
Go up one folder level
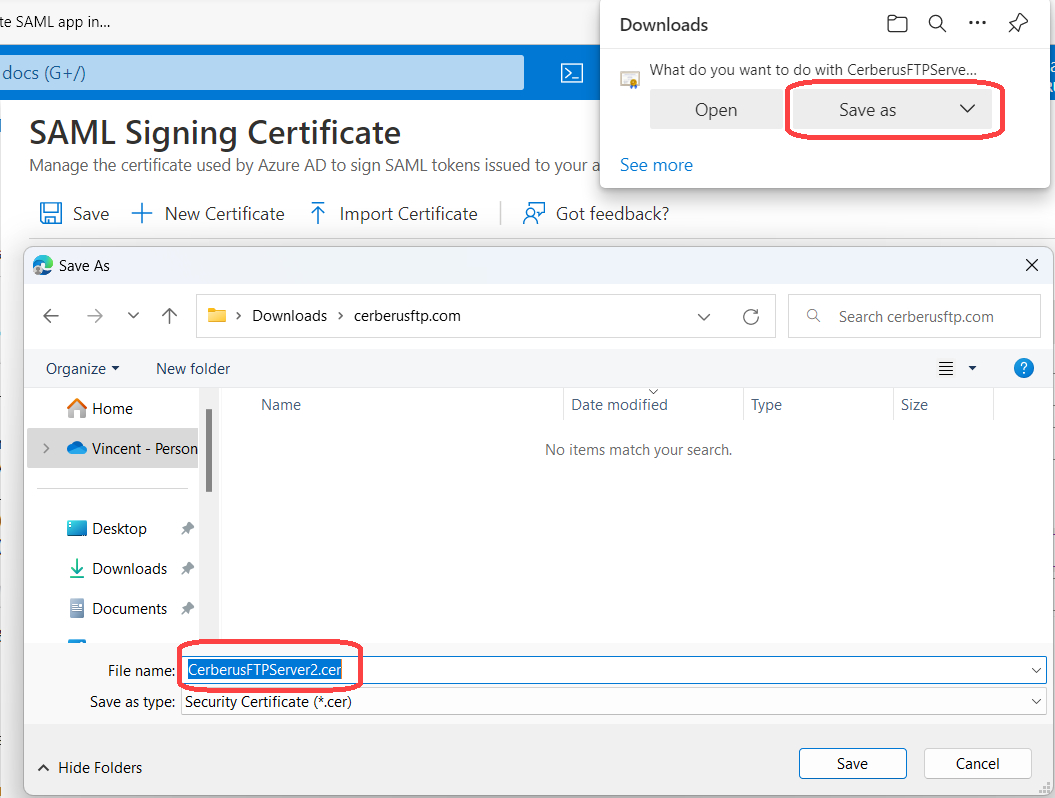[x=170, y=316]
